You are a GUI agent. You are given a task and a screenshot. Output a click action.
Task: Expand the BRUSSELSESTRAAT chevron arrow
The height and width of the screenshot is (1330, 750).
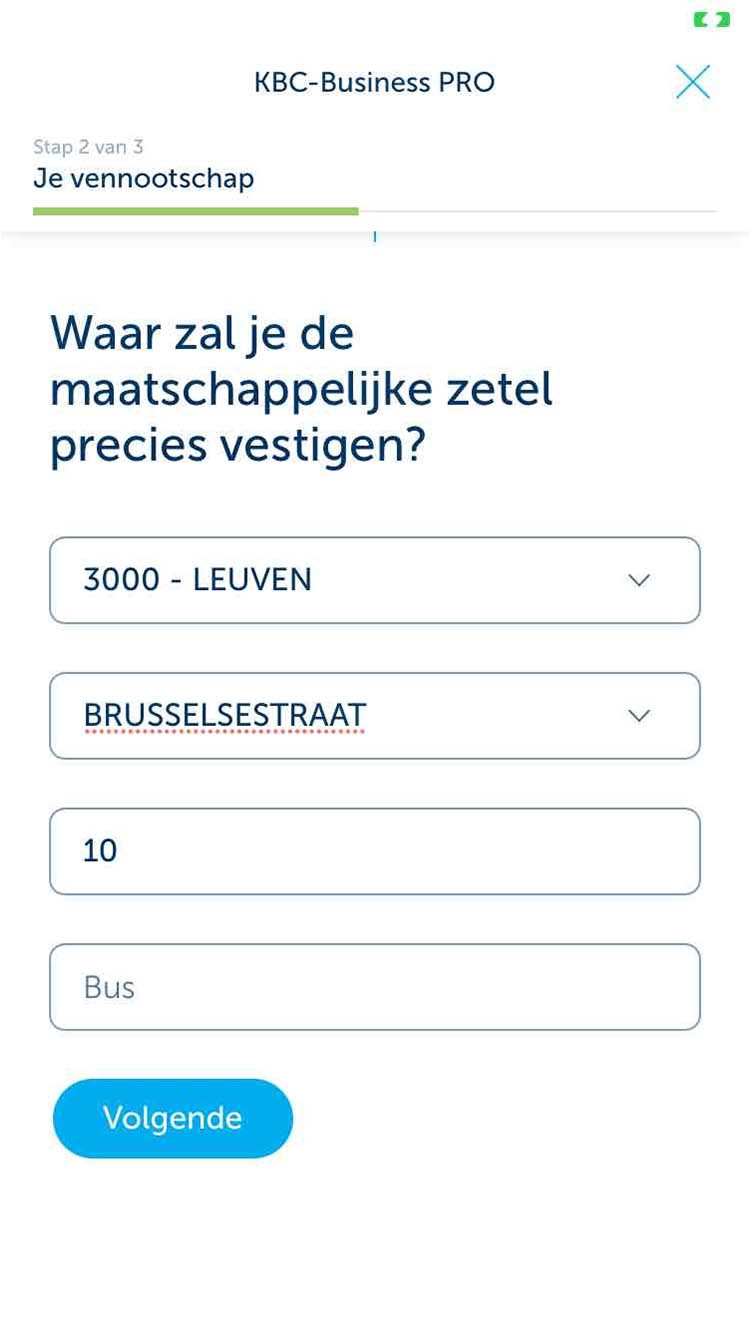click(x=639, y=716)
